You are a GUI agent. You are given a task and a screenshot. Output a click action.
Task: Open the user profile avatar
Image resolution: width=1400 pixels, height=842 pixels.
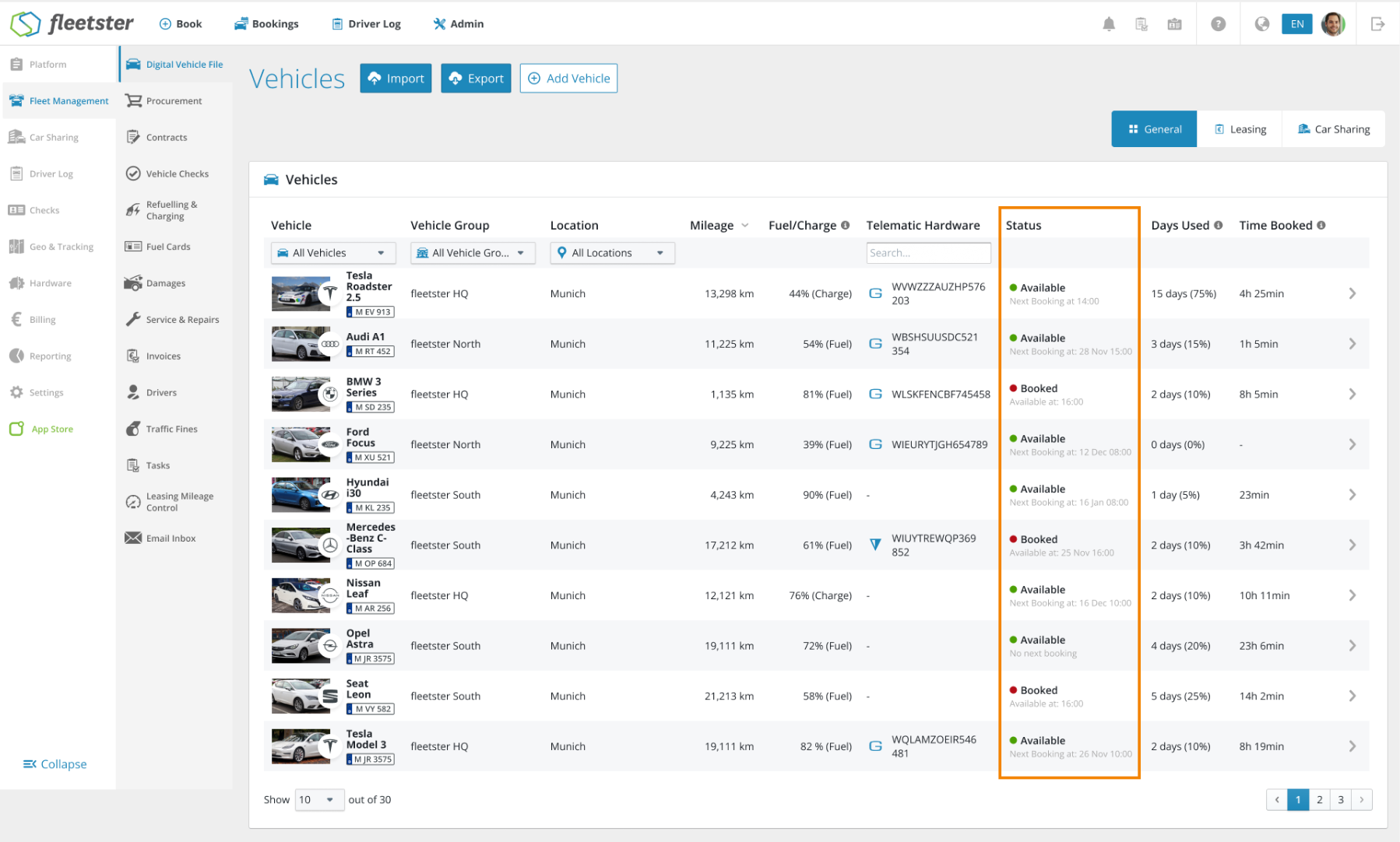pos(1333,24)
